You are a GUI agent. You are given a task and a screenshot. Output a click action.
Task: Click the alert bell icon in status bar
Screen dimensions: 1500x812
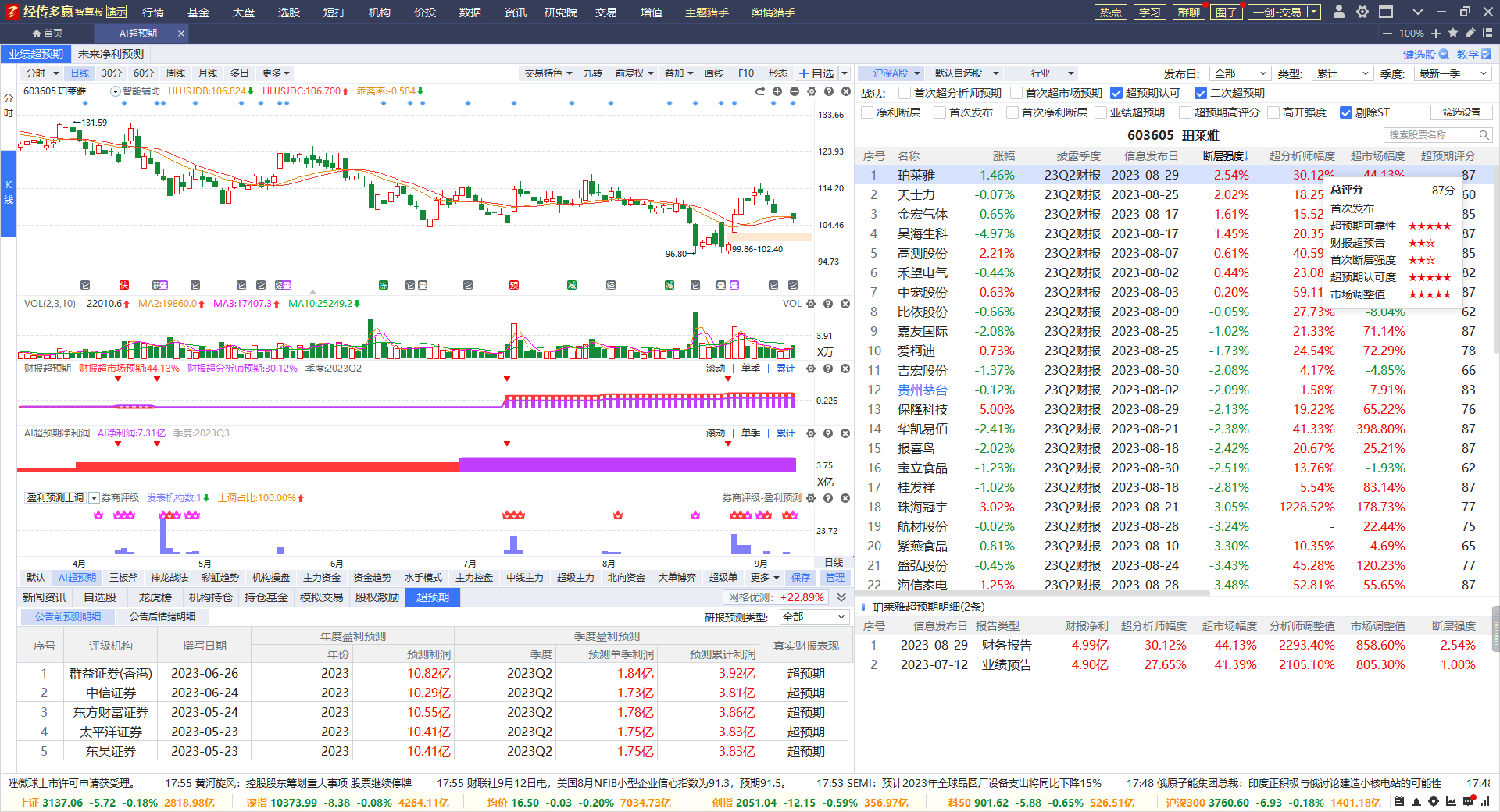pyautogui.click(x=1416, y=801)
